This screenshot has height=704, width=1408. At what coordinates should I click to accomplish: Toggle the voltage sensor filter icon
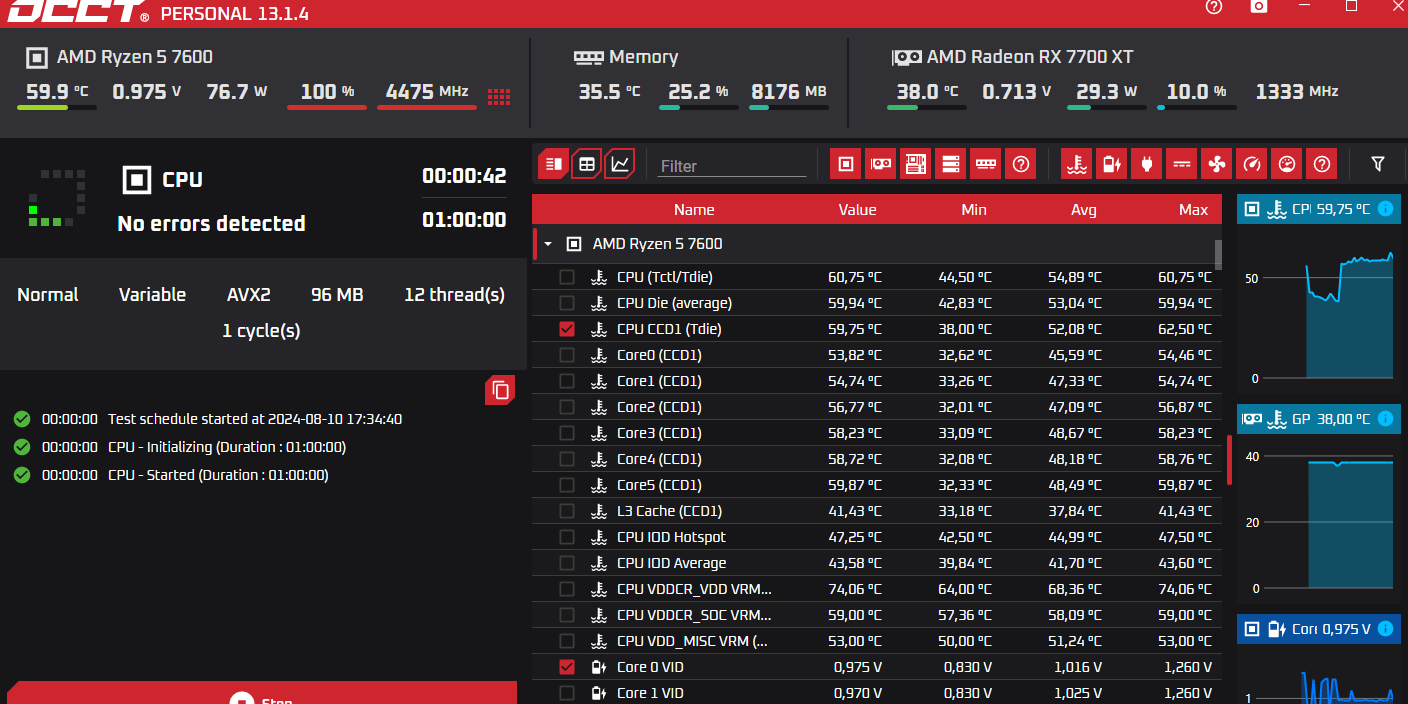[1111, 164]
